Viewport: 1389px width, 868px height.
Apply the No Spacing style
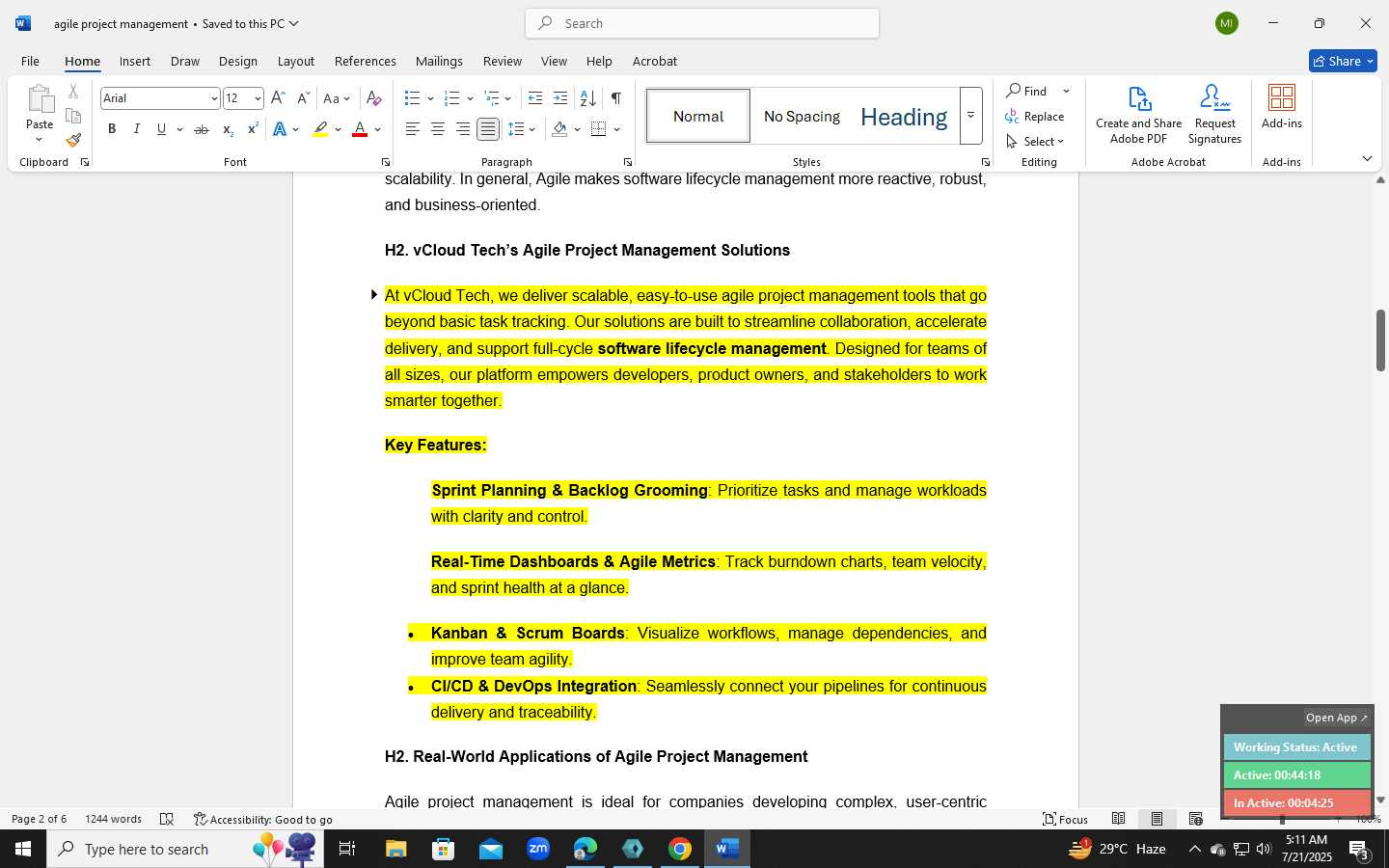tap(802, 116)
